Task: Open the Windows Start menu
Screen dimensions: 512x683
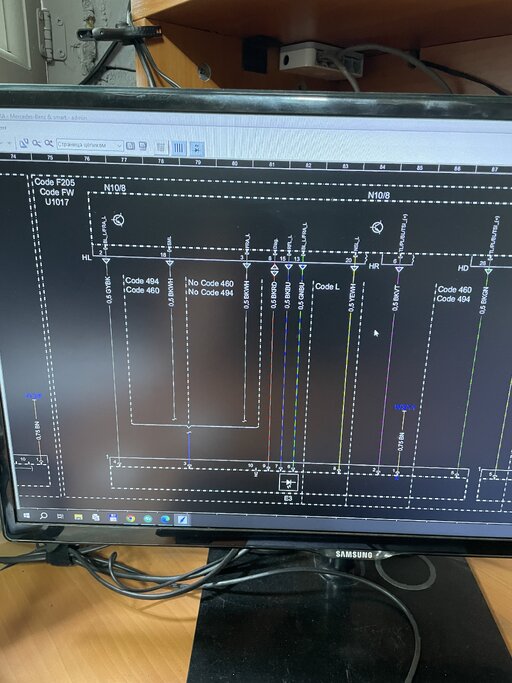Action: coord(27,515)
